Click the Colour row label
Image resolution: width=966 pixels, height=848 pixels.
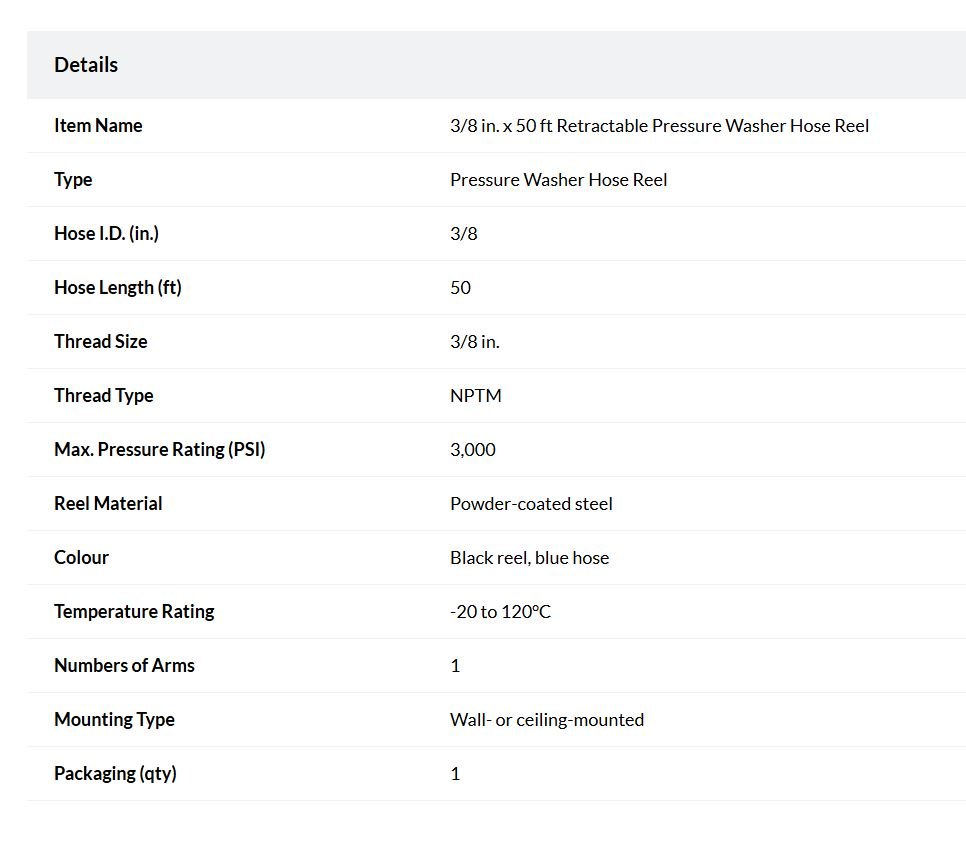81,557
